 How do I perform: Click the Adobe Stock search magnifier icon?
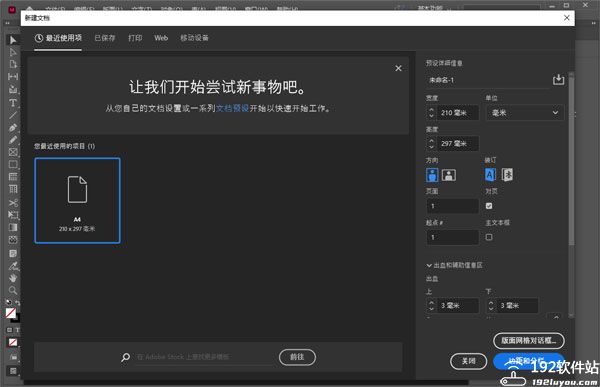click(x=125, y=358)
